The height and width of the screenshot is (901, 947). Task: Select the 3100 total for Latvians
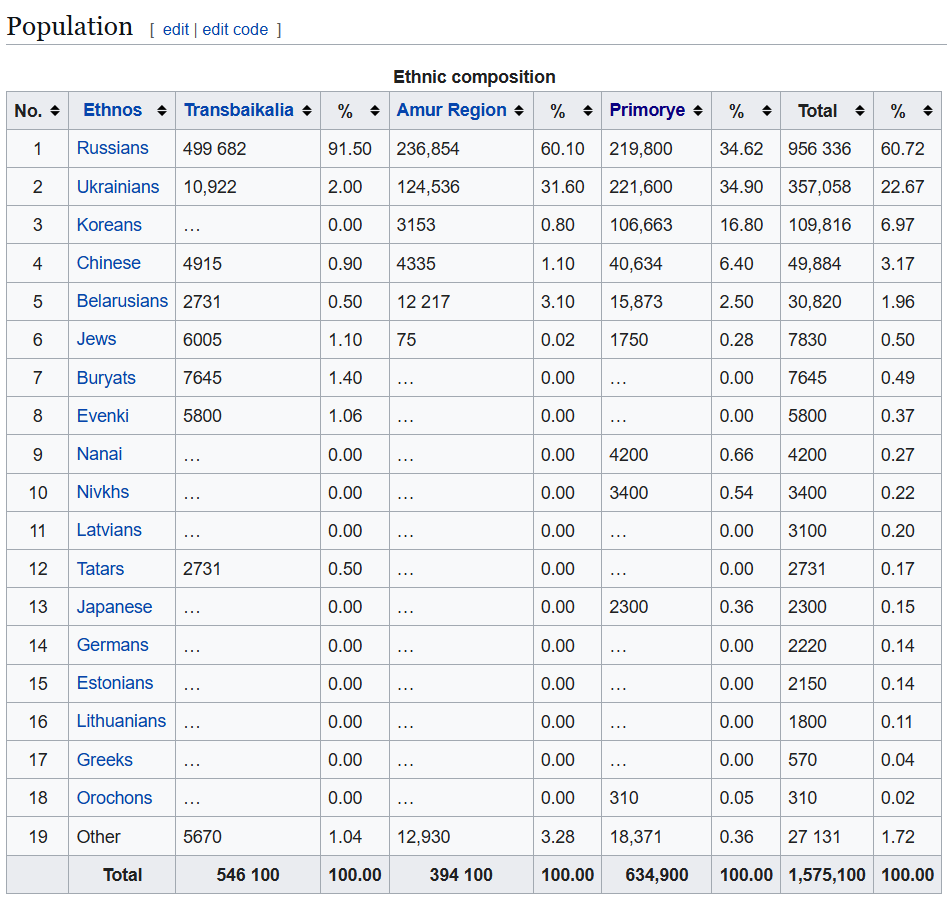coord(827,530)
